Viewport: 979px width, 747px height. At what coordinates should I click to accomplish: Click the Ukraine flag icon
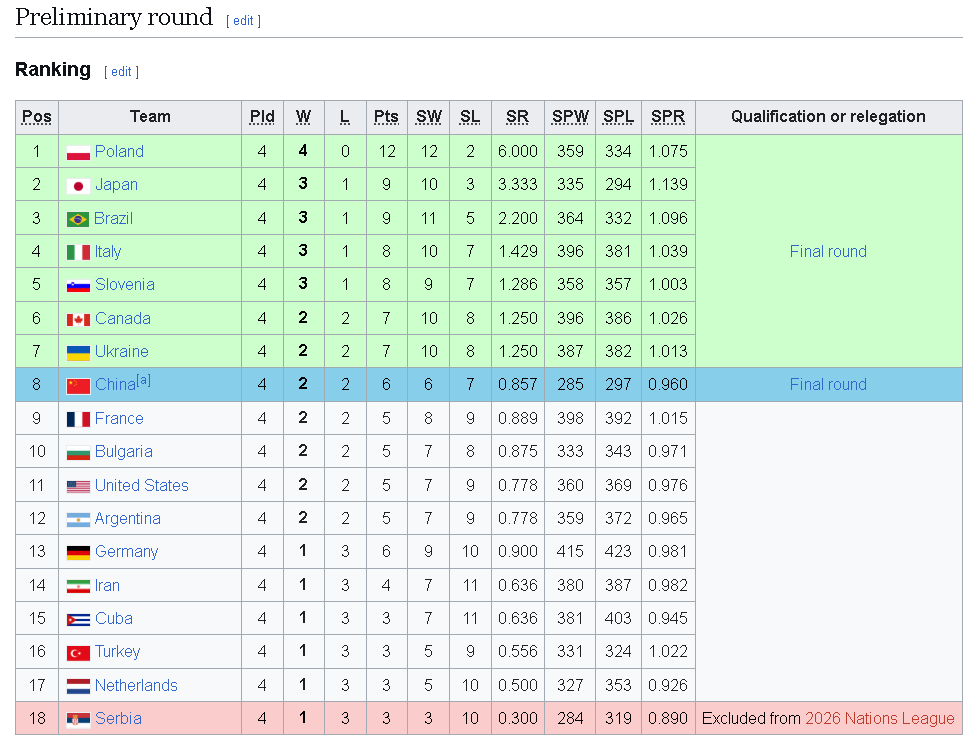click(x=78, y=353)
